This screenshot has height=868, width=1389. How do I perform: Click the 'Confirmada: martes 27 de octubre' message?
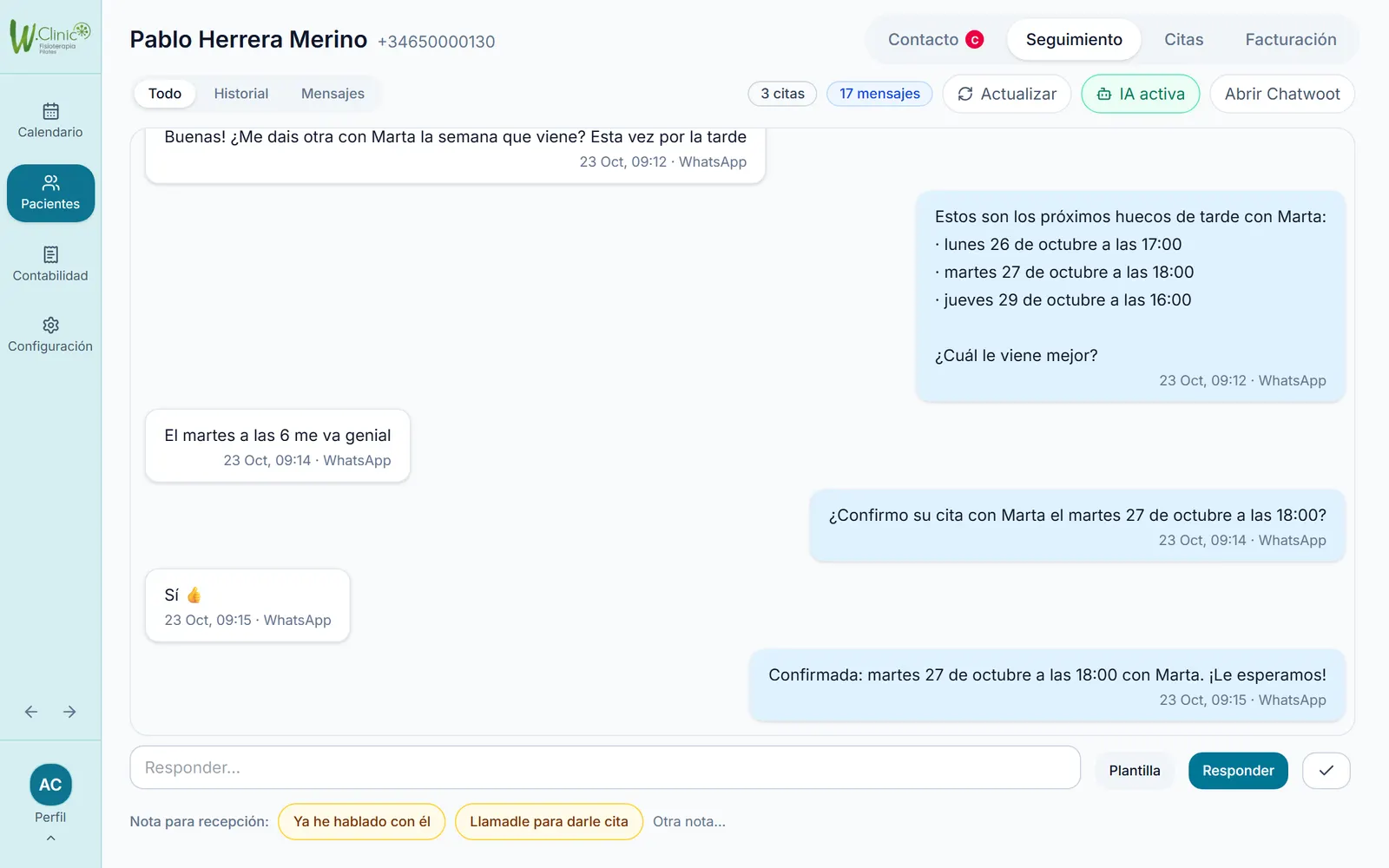coord(1047,686)
